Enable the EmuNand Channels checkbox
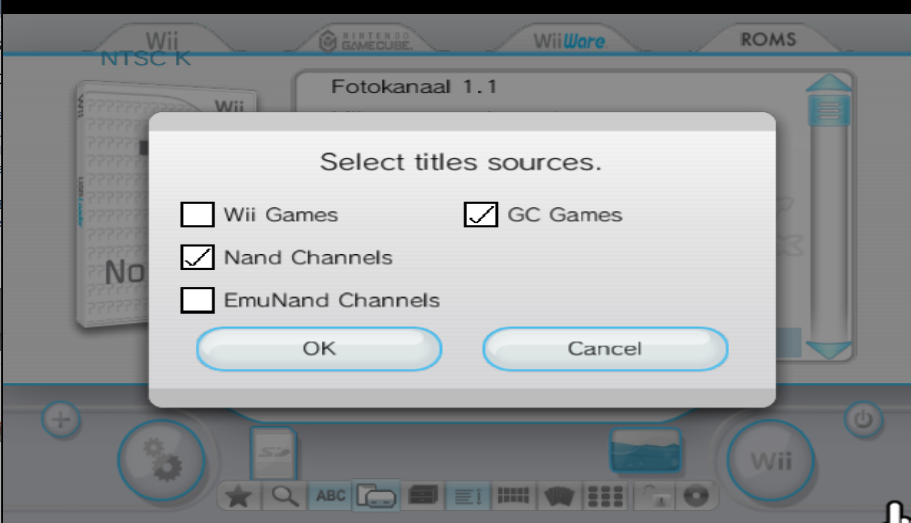911x523 pixels. [198, 300]
